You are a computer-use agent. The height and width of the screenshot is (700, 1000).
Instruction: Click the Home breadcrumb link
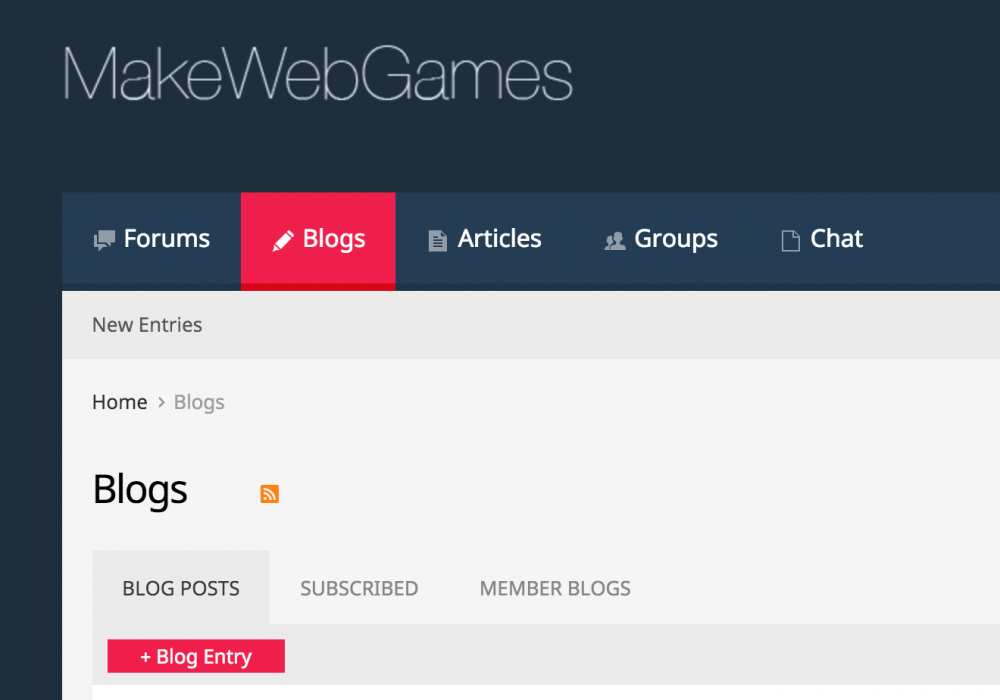pos(120,402)
